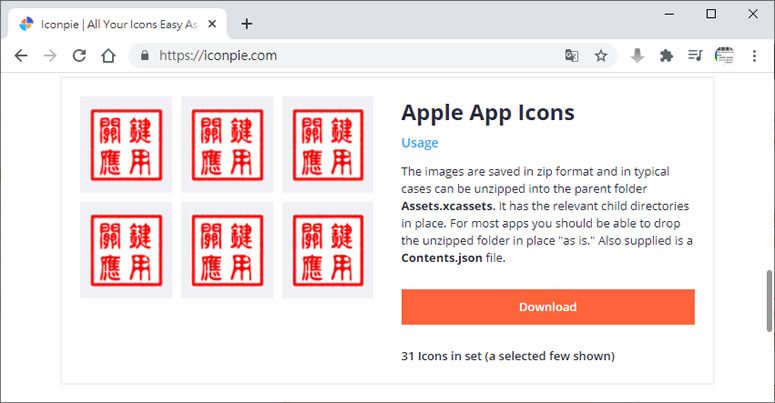Click the bold Contents.json text
This screenshot has width=775, height=403.
[x=441, y=258]
